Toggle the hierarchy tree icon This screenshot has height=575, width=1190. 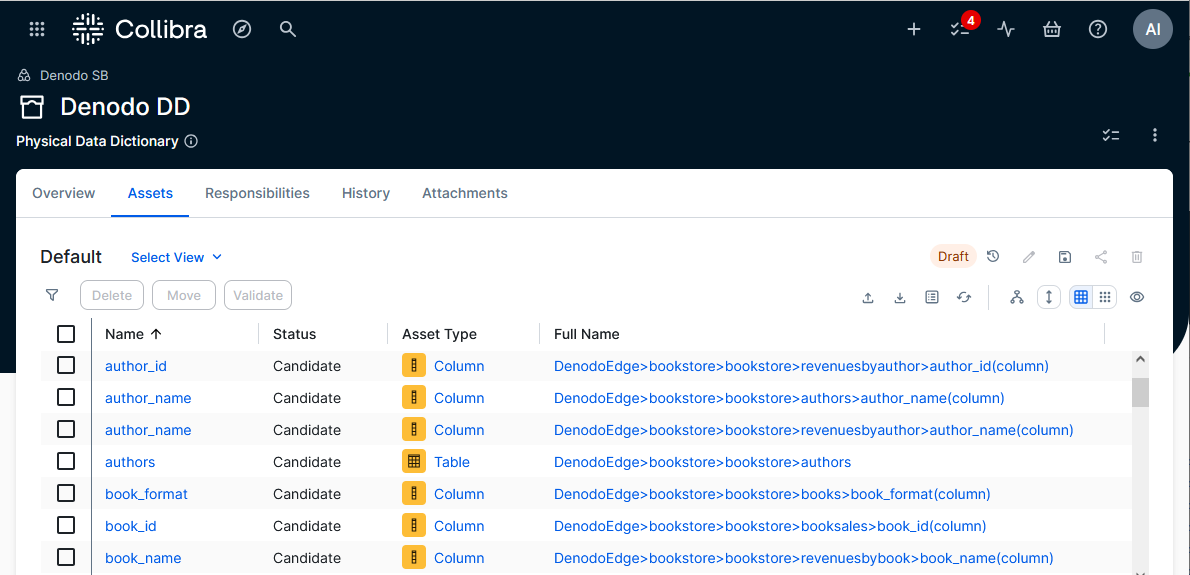(1017, 297)
